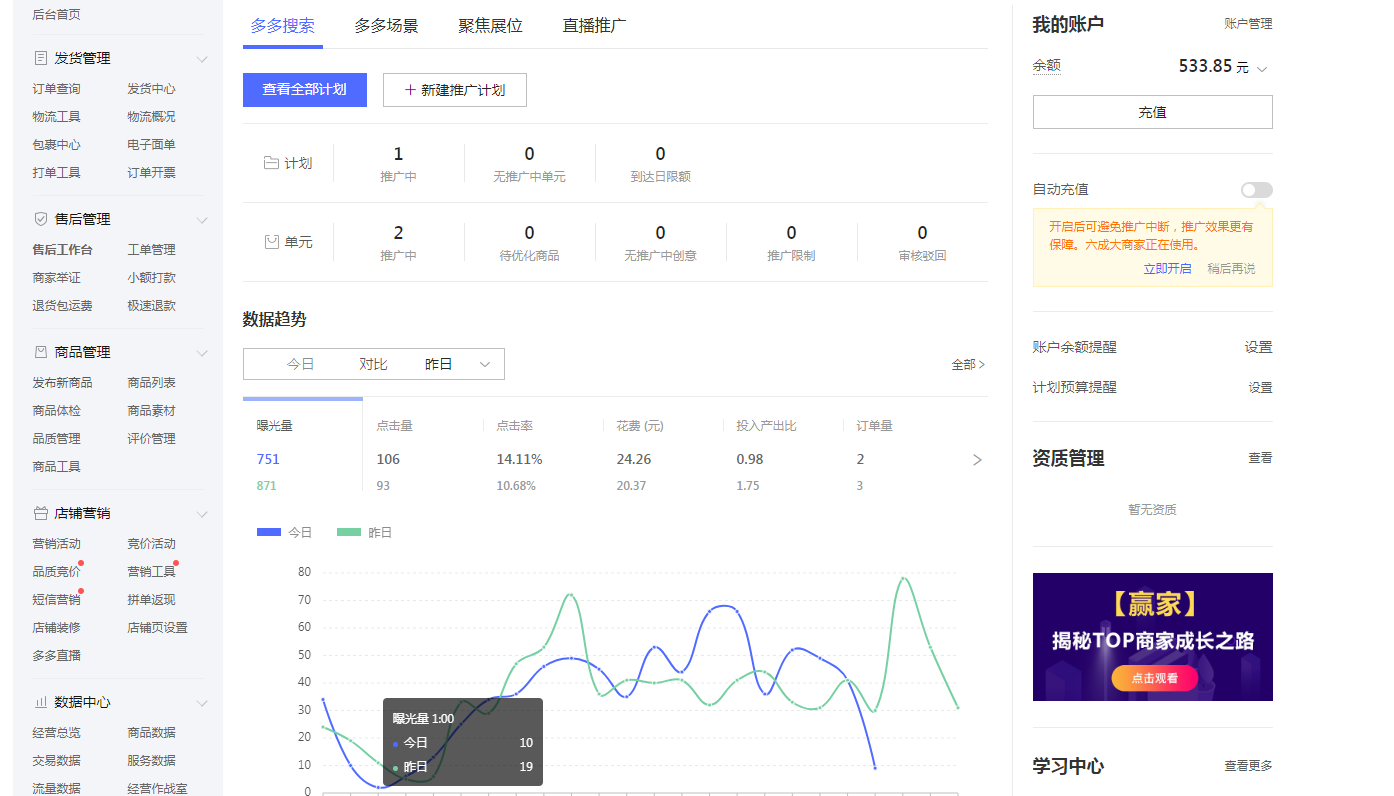Click the 商品管理 bag icon
The width and height of the screenshot is (1394, 796).
[41, 352]
